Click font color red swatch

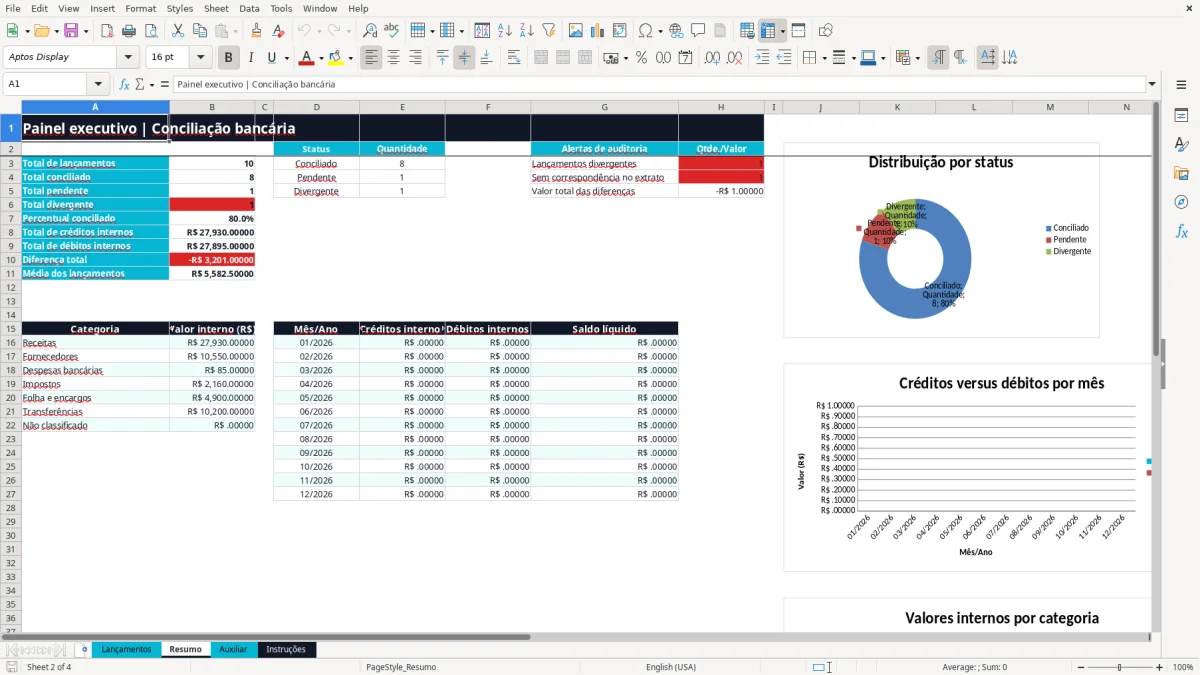(x=307, y=58)
